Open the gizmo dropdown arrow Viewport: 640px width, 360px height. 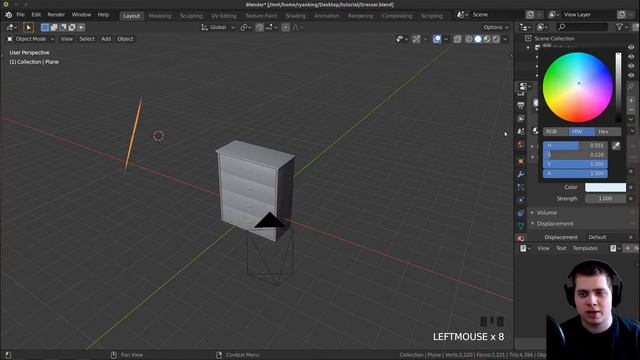pyautogui.click(x=424, y=39)
